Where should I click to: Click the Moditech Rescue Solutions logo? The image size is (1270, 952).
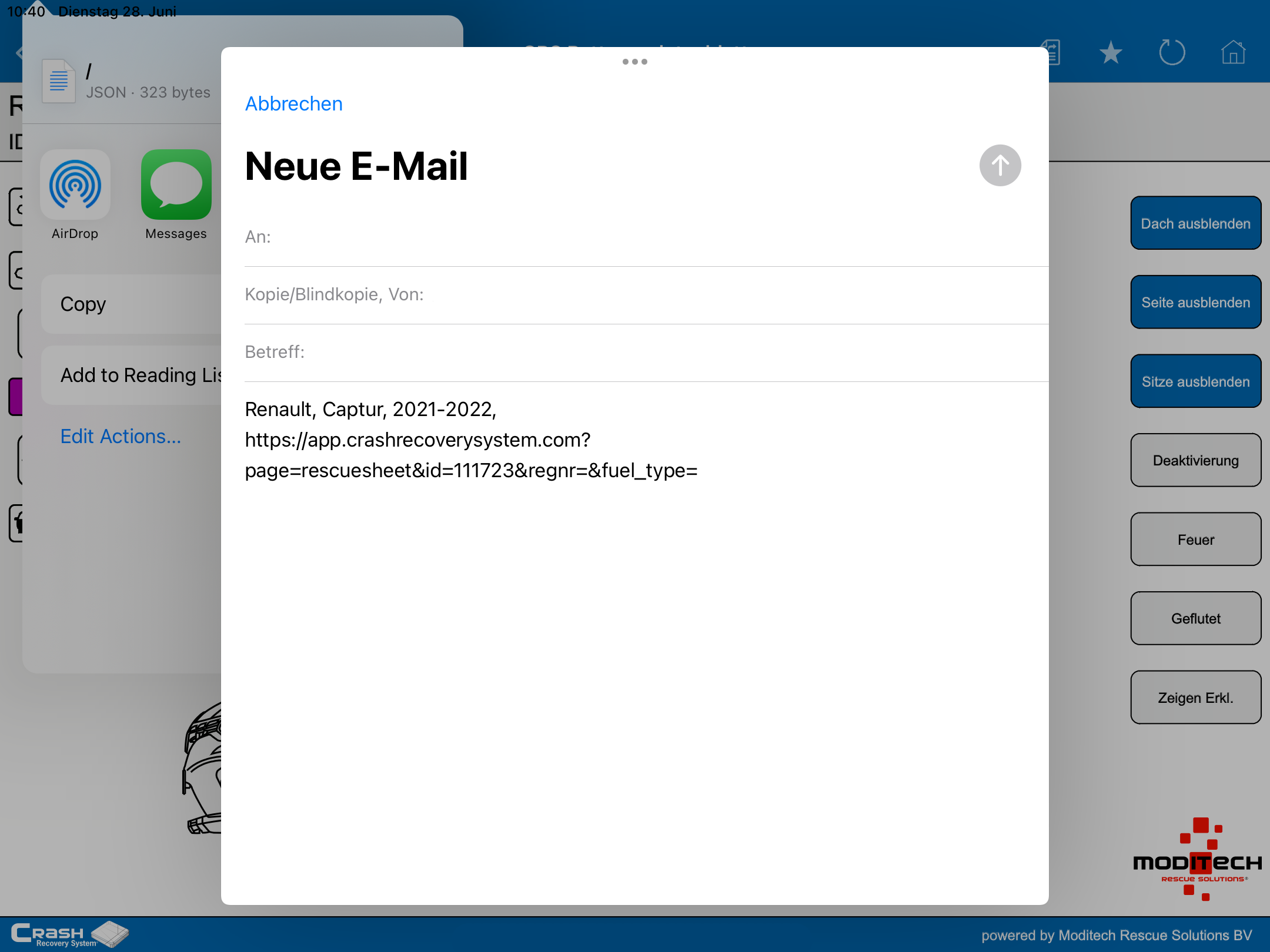click(x=1198, y=859)
